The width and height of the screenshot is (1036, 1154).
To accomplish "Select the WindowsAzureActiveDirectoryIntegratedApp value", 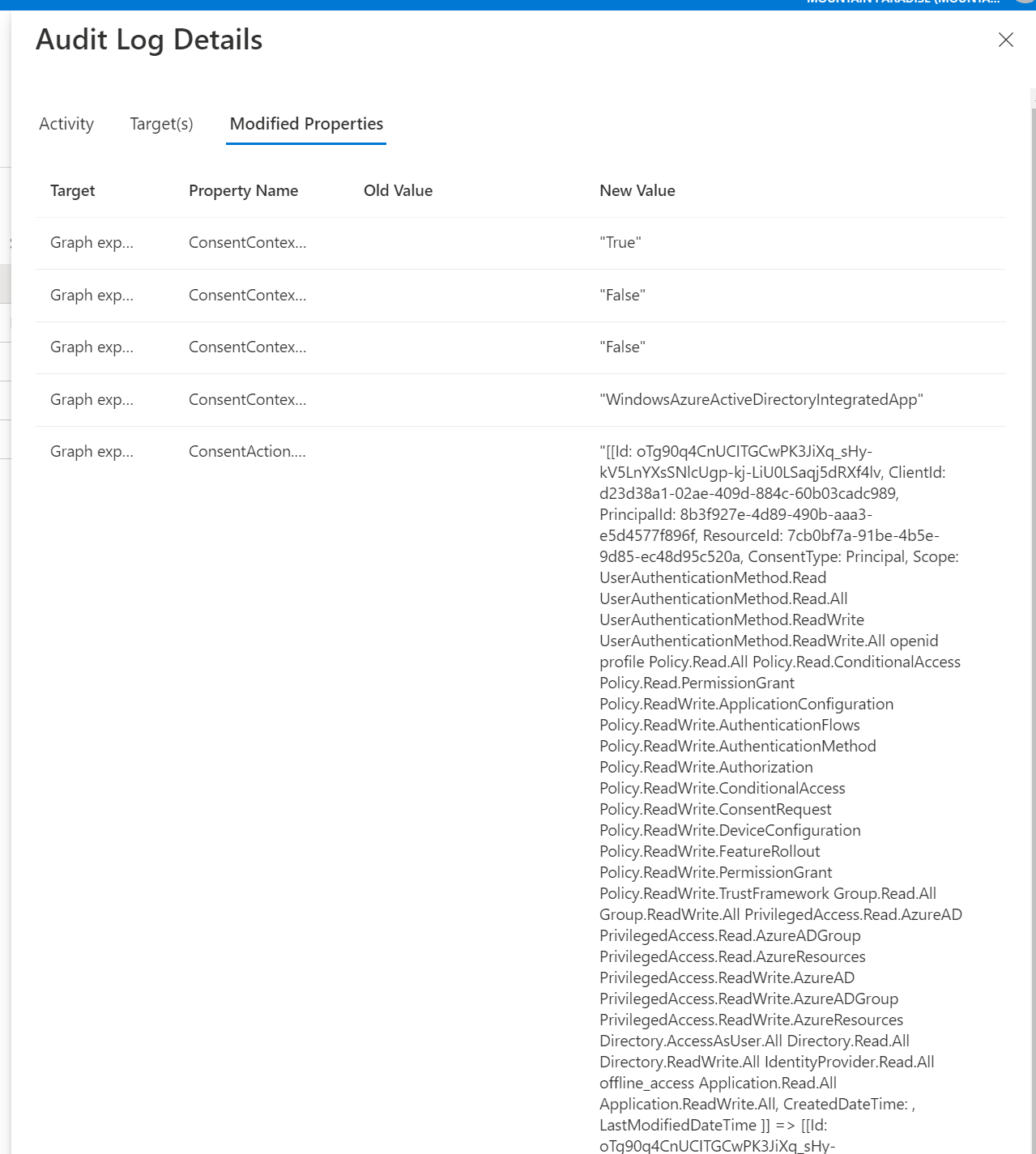I will 761,399.
